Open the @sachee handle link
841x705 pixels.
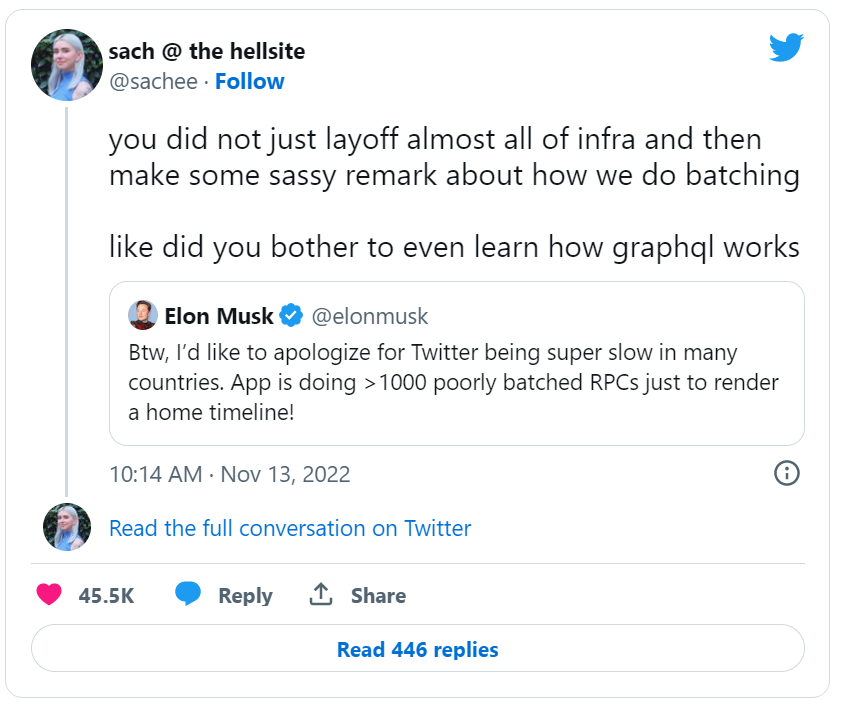coord(152,82)
